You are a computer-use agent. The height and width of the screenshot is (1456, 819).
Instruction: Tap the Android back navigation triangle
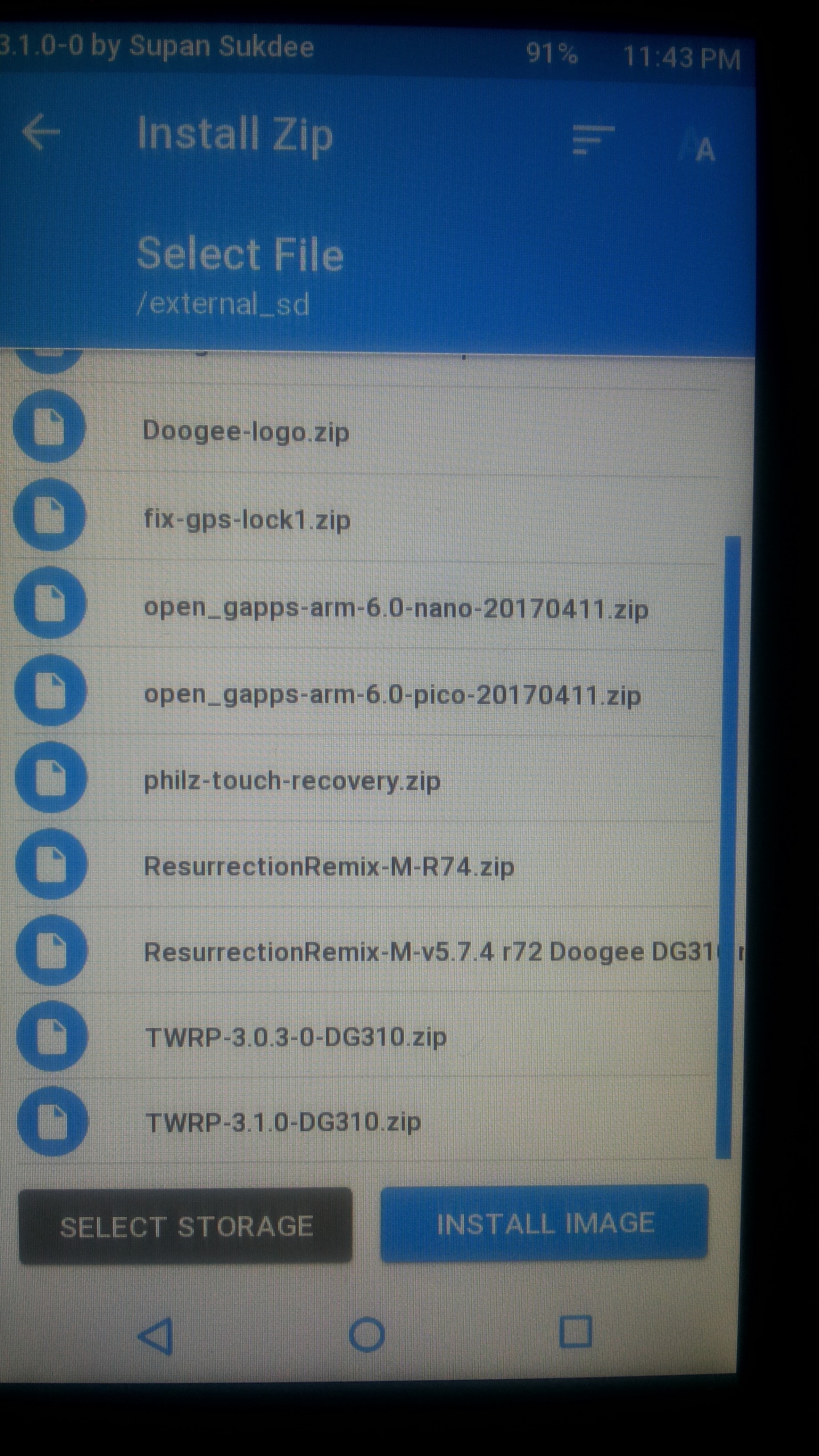(155, 1337)
